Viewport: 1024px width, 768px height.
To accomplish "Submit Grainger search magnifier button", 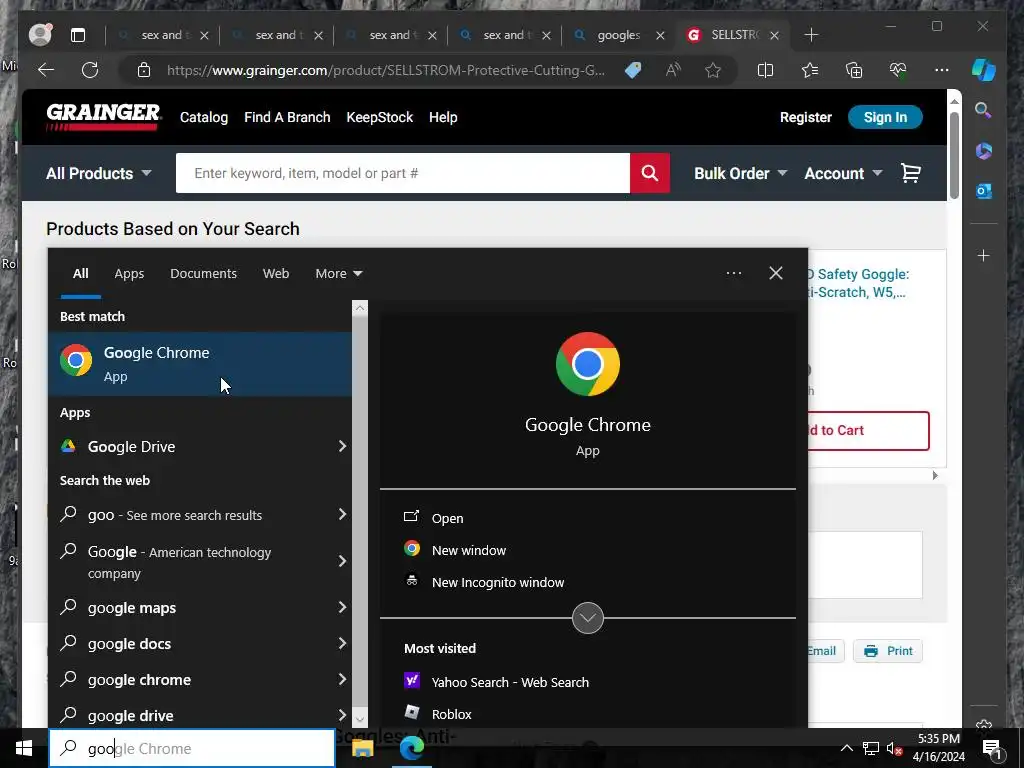I will coord(650,173).
